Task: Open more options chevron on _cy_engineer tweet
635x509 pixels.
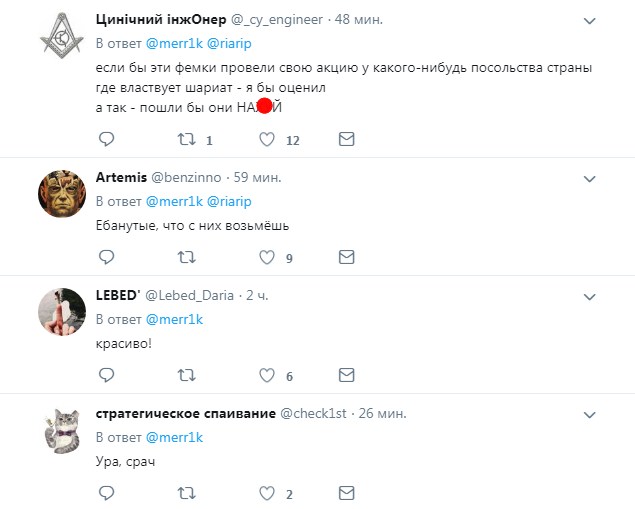Action: [591, 20]
